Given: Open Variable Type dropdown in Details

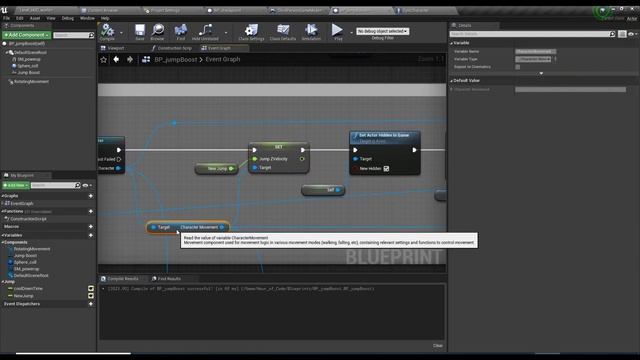Looking at the screenshot, I should tap(533, 59).
